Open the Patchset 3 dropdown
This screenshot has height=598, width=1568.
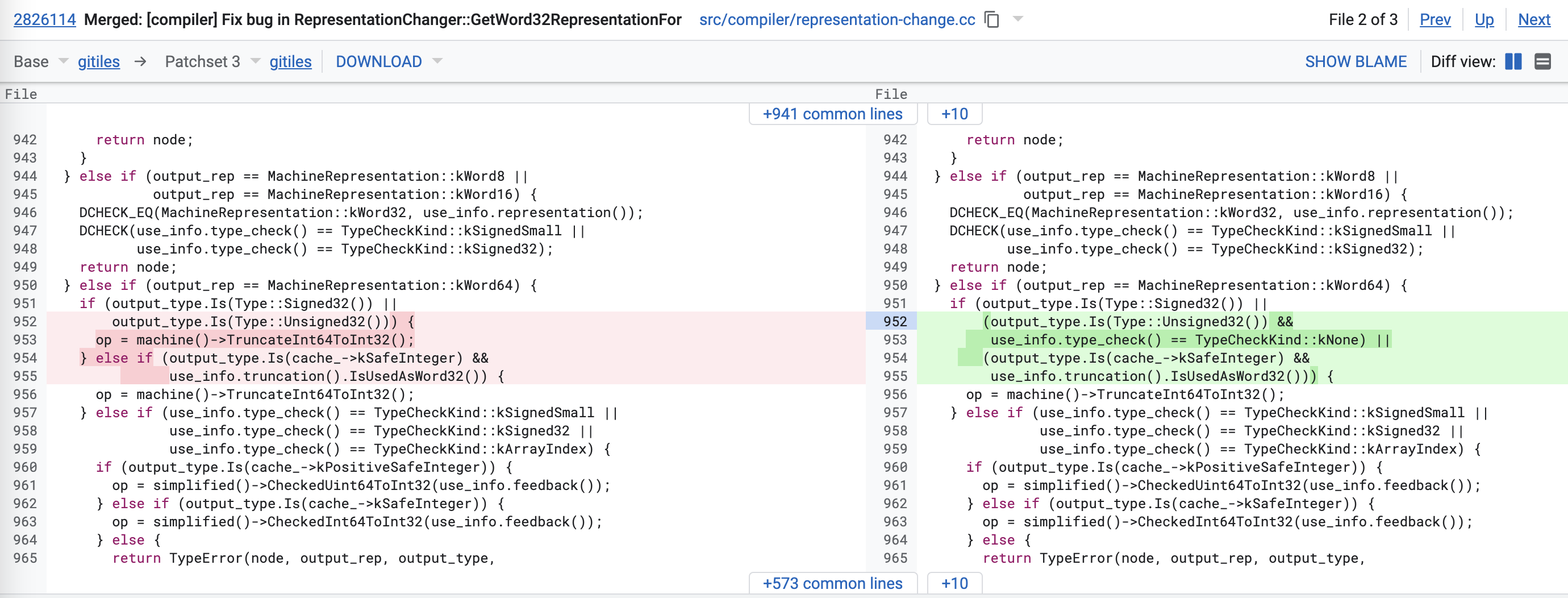256,61
